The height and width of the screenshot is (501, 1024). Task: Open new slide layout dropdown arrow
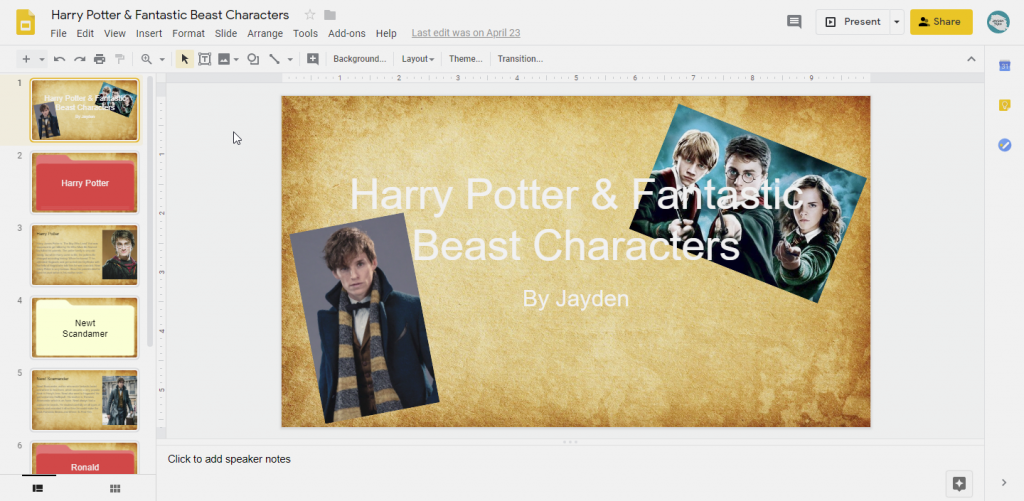42,59
